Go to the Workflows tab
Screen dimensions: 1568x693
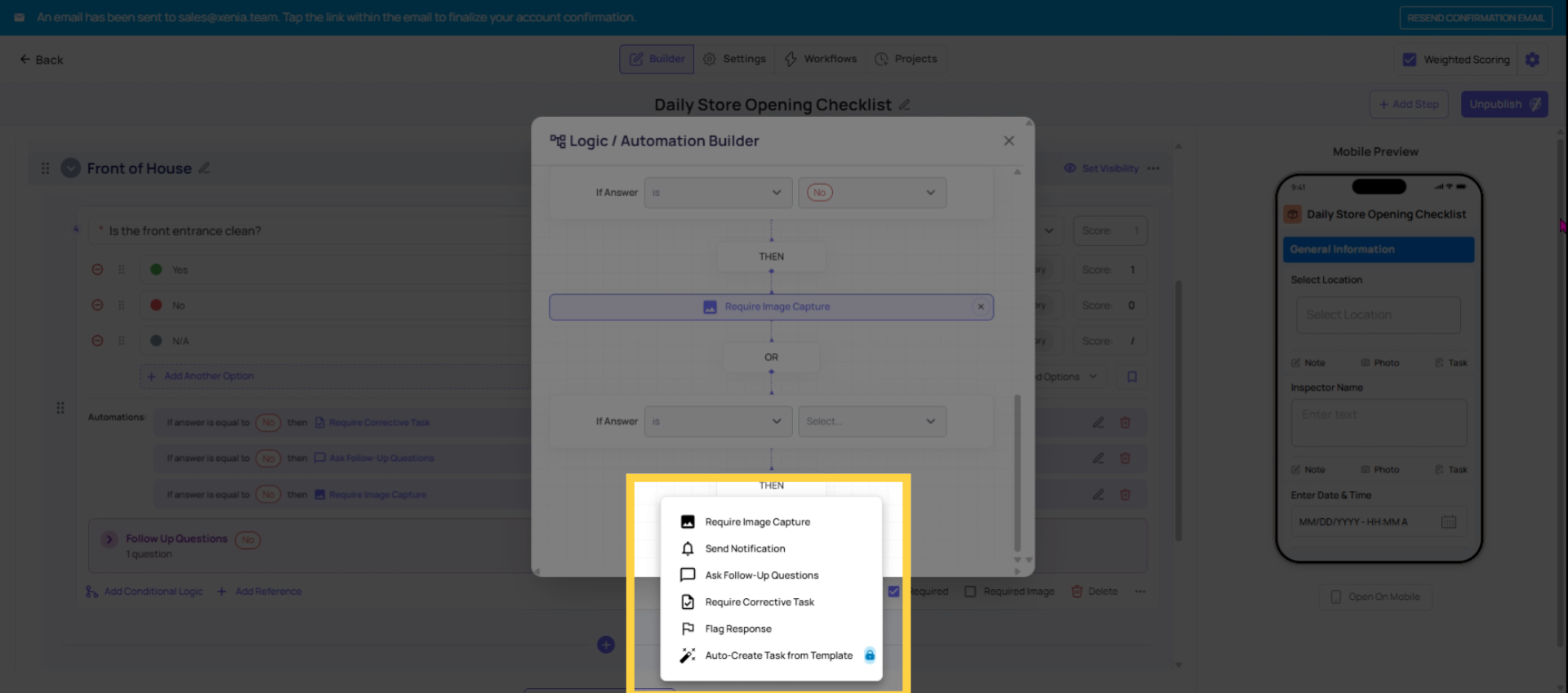tap(821, 59)
